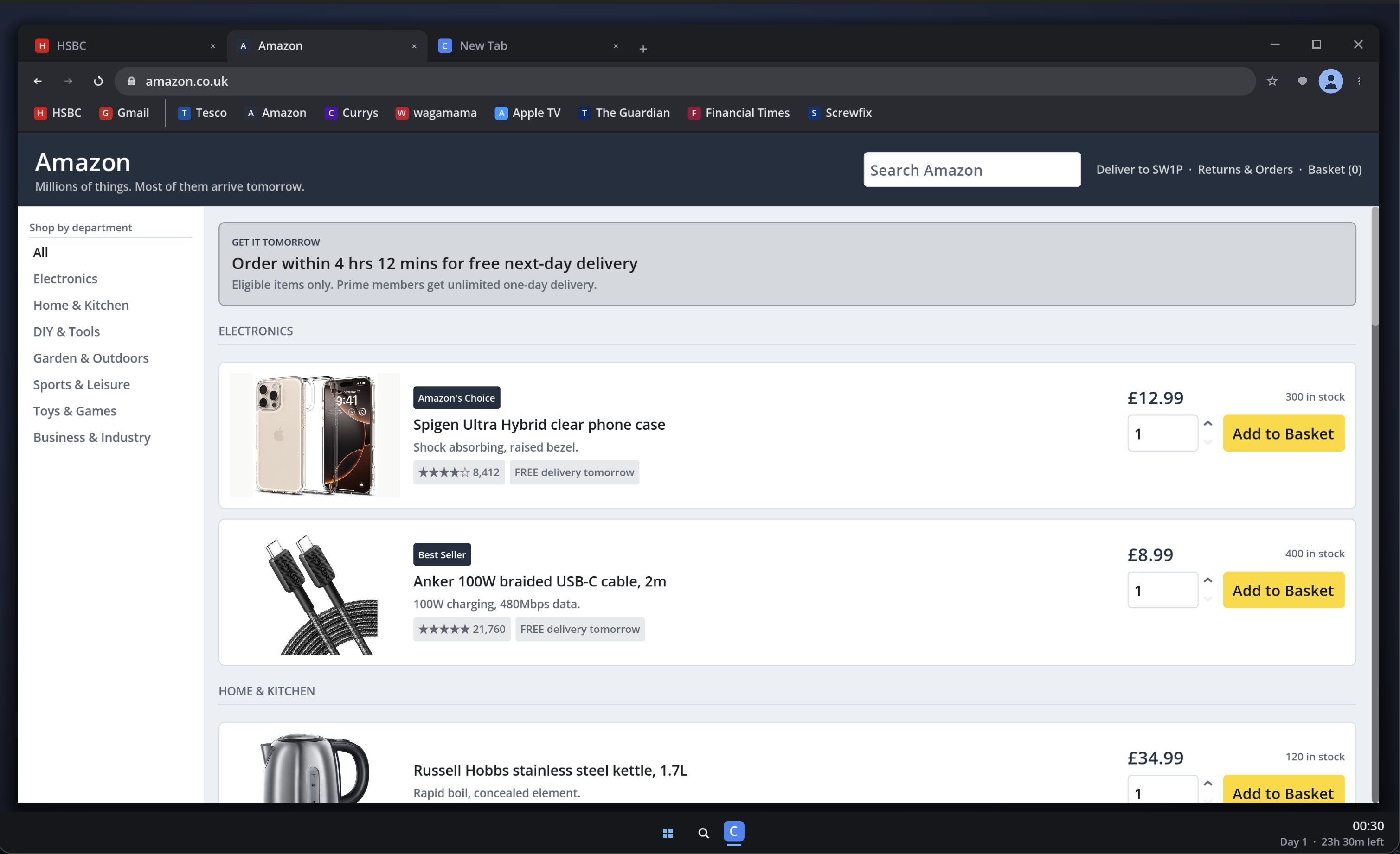Open Basket (0)

point(1334,169)
